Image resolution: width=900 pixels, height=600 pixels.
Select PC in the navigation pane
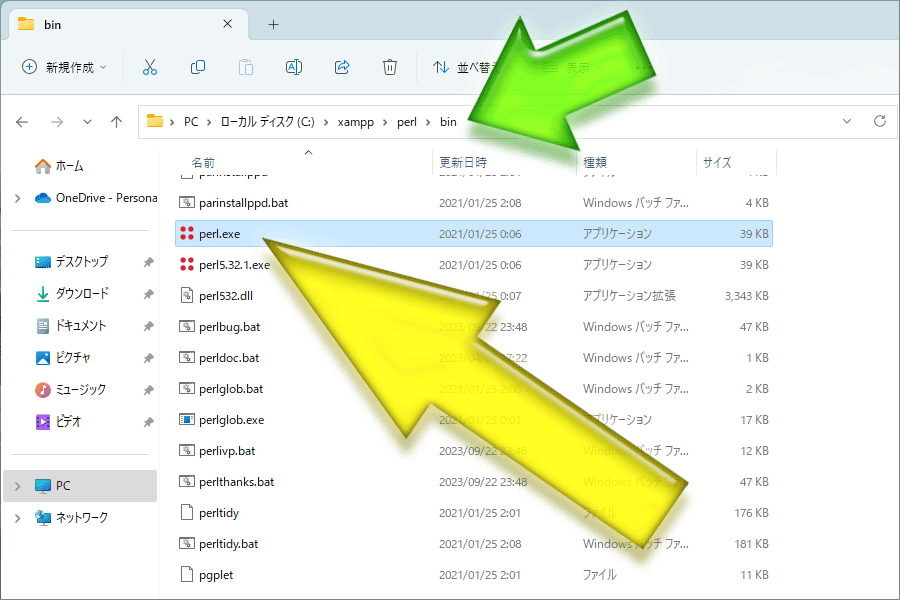tap(80, 486)
